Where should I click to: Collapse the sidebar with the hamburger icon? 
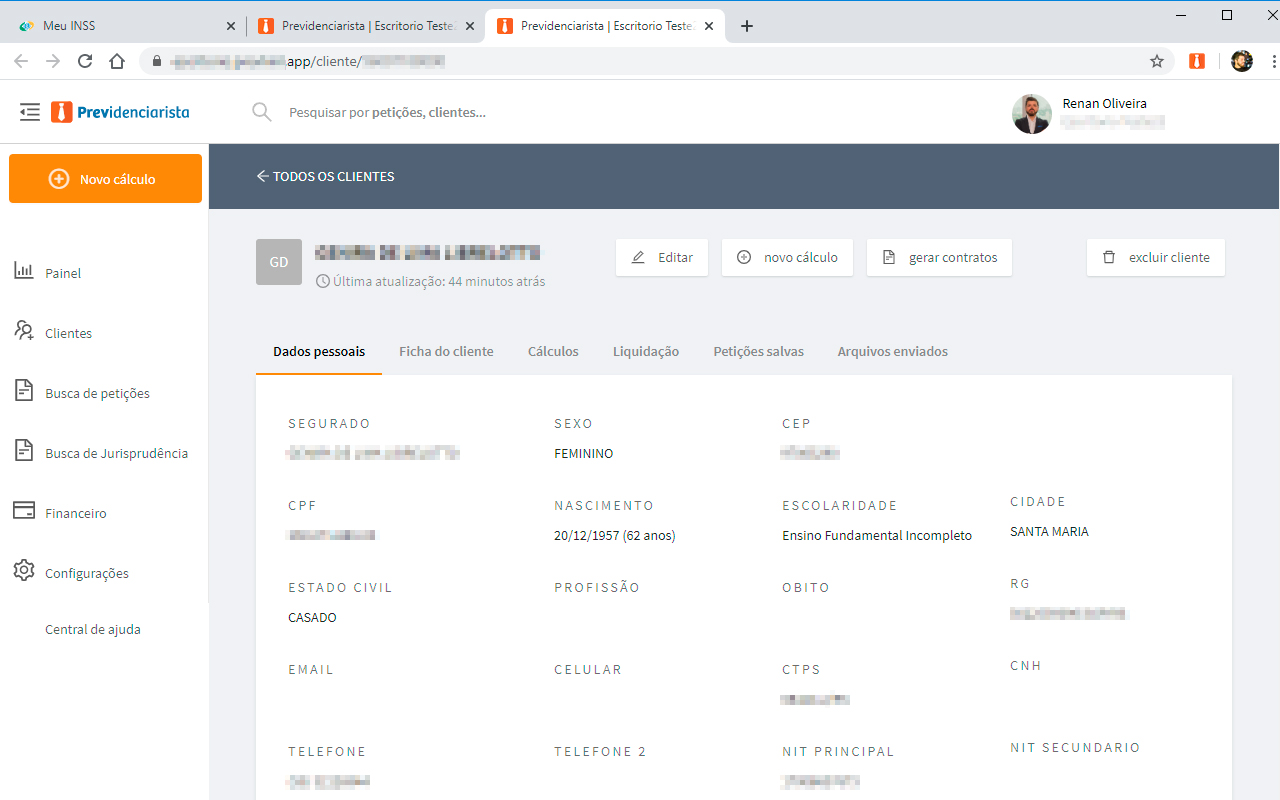pos(29,111)
